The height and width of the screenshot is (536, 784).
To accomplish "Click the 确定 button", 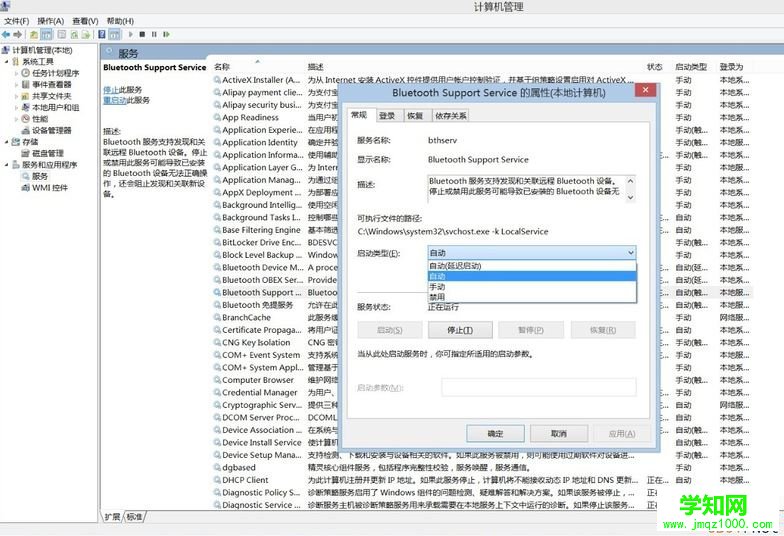I will pyautogui.click(x=496, y=434).
